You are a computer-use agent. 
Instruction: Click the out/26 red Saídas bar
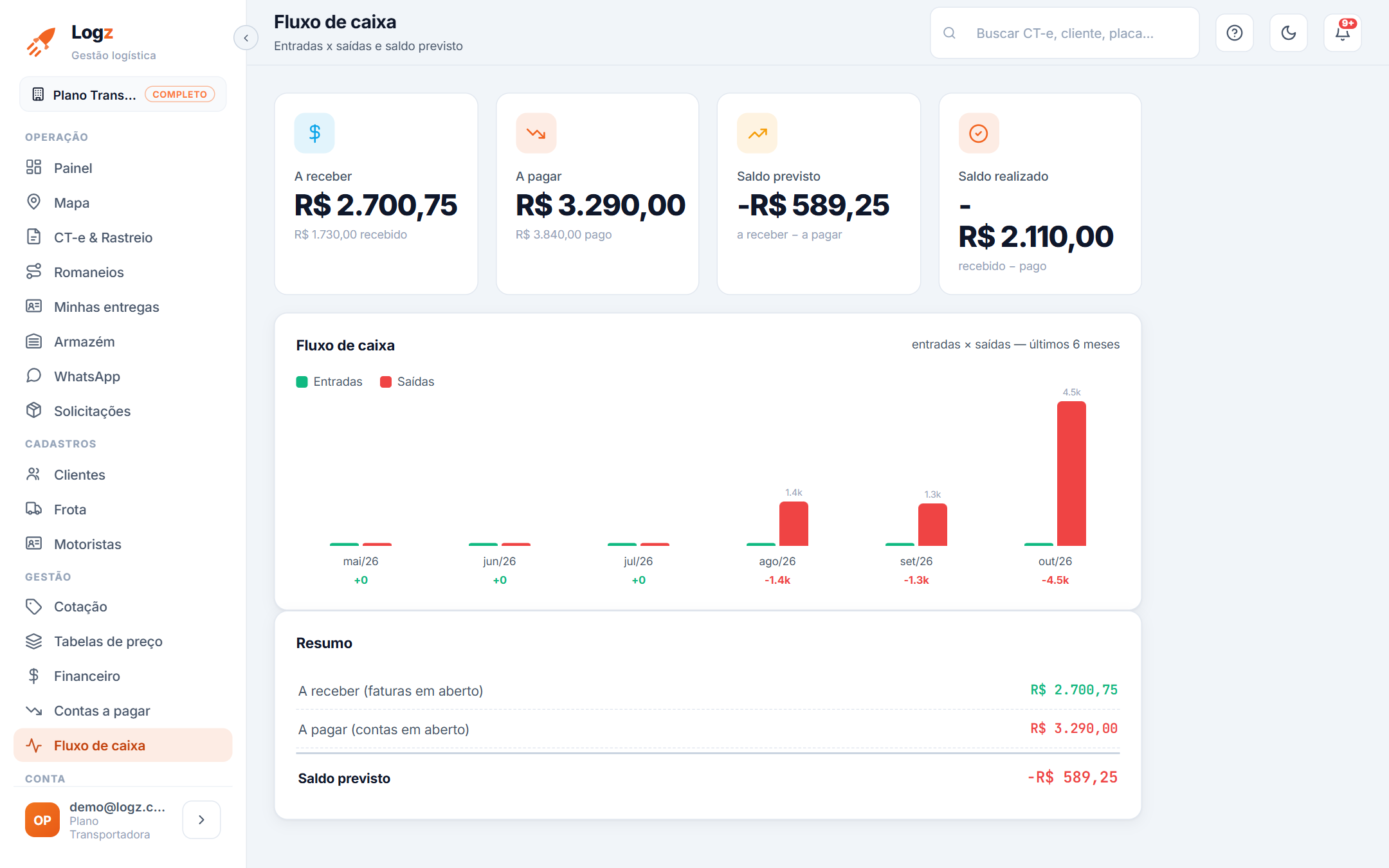[x=1071, y=474]
